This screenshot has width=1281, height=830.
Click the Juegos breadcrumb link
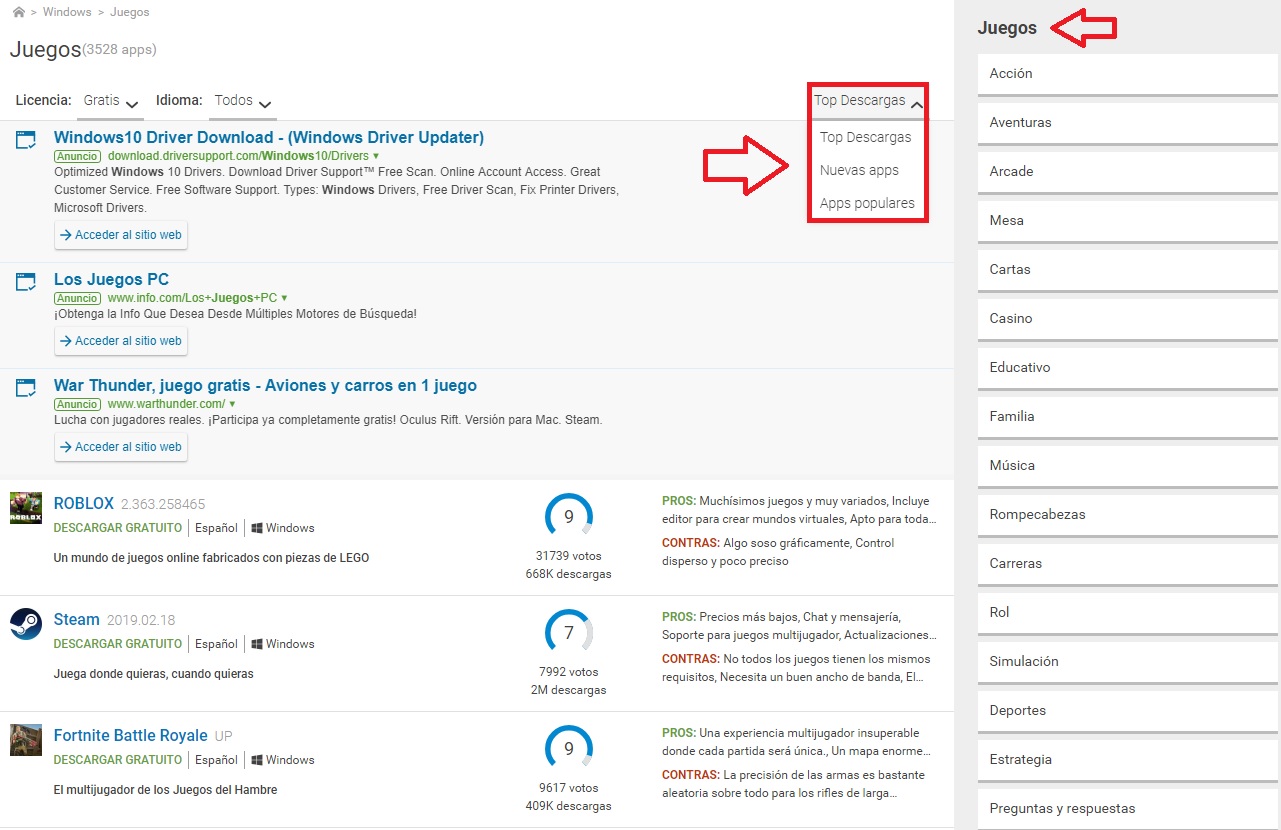tap(131, 13)
